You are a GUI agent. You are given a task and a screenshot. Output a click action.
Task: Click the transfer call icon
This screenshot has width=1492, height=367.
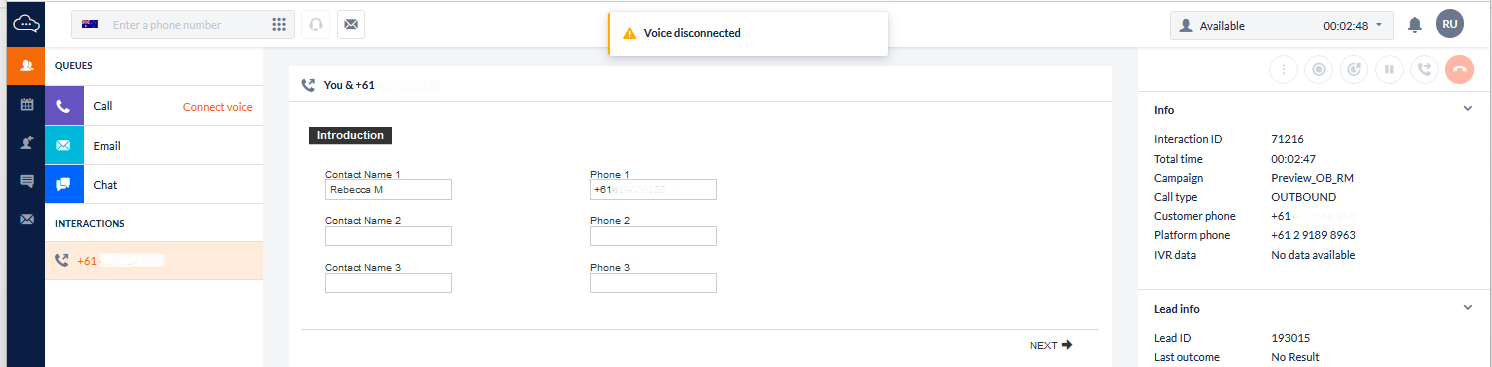click(x=1424, y=69)
